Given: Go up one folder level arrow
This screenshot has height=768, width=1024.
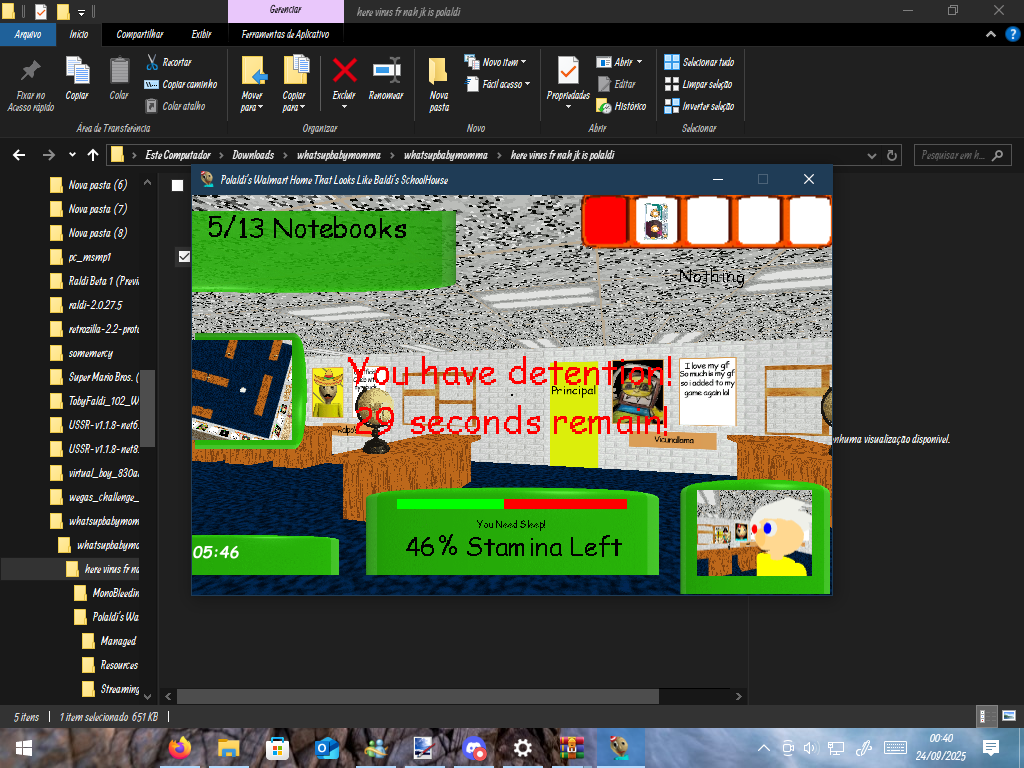Looking at the screenshot, I should pyautogui.click(x=93, y=155).
